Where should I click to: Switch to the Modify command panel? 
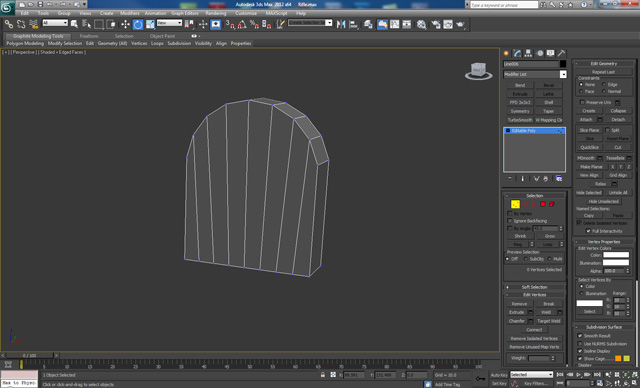tap(518, 53)
